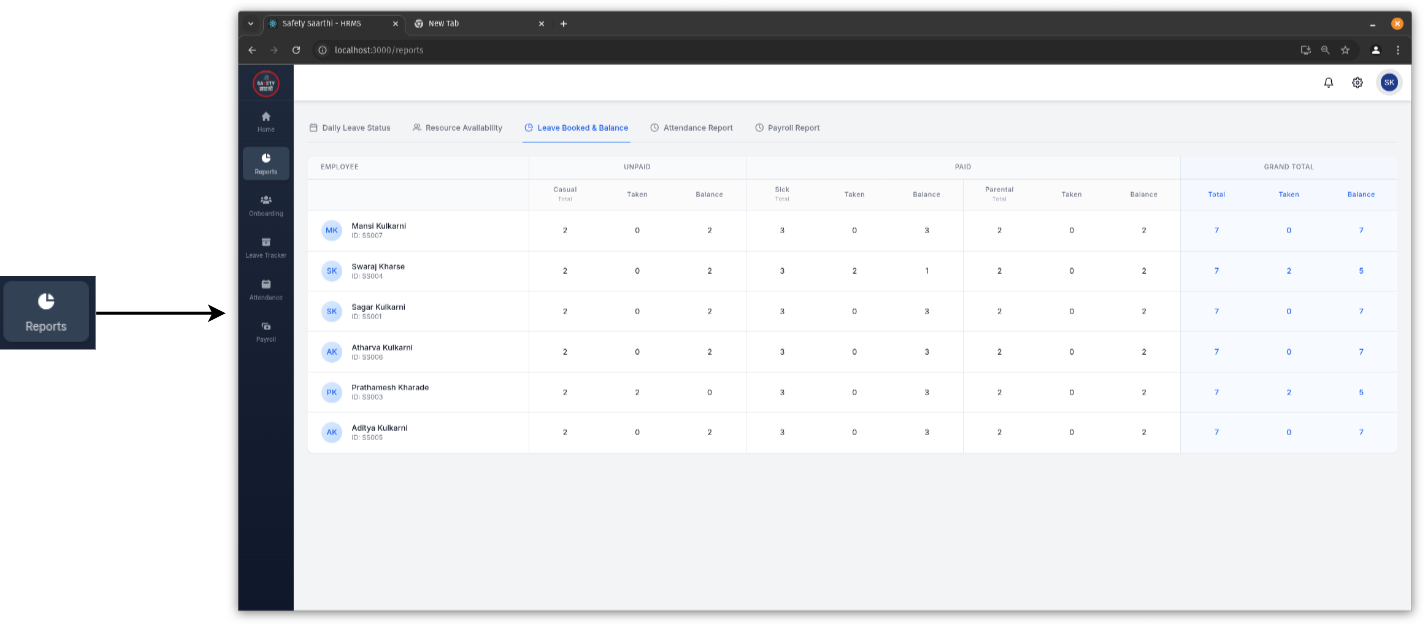Go to Attendance in the sidebar
This screenshot has height=626, width=1426.
click(x=266, y=289)
